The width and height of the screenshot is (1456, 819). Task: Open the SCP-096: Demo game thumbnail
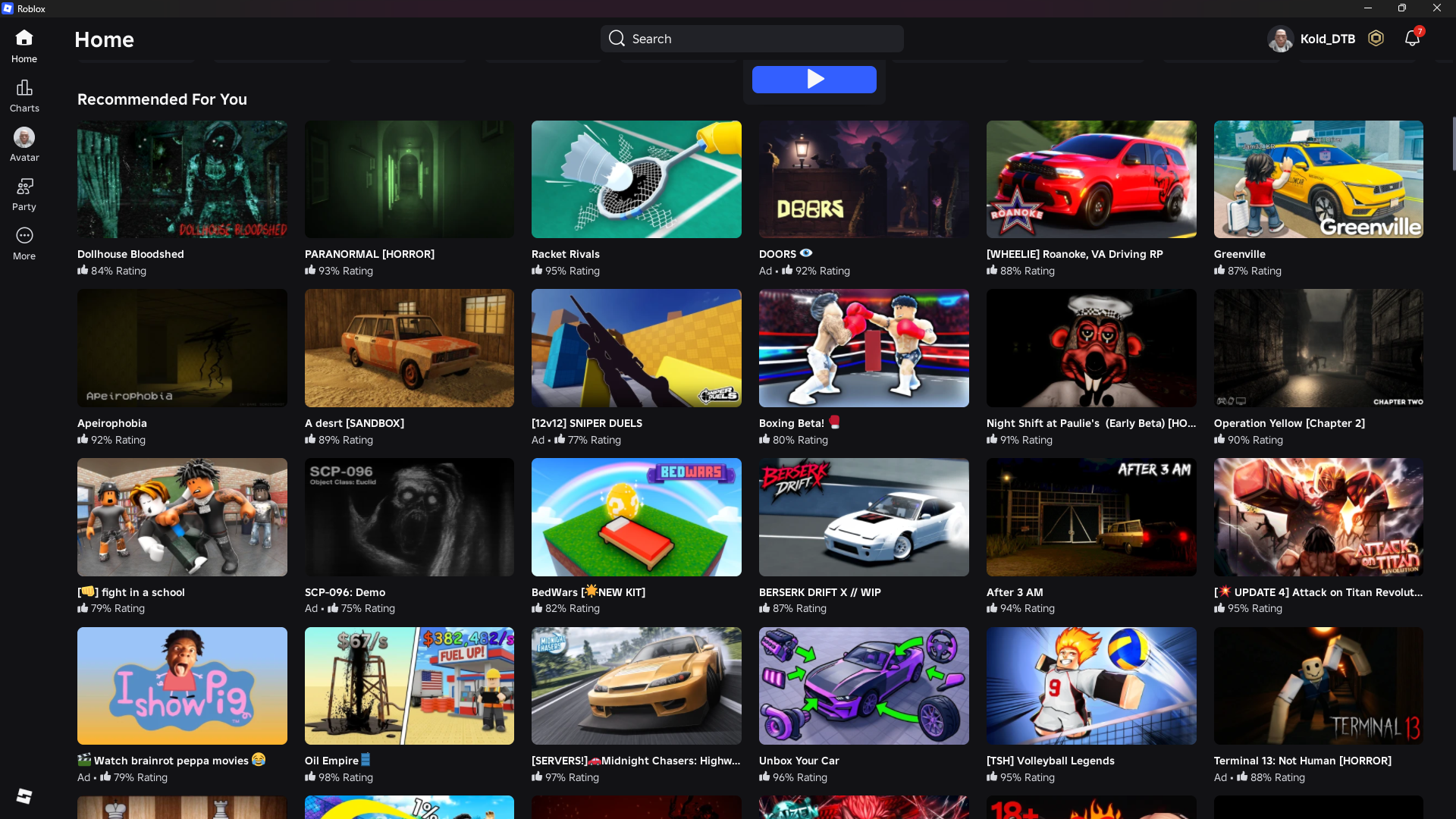coord(409,517)
